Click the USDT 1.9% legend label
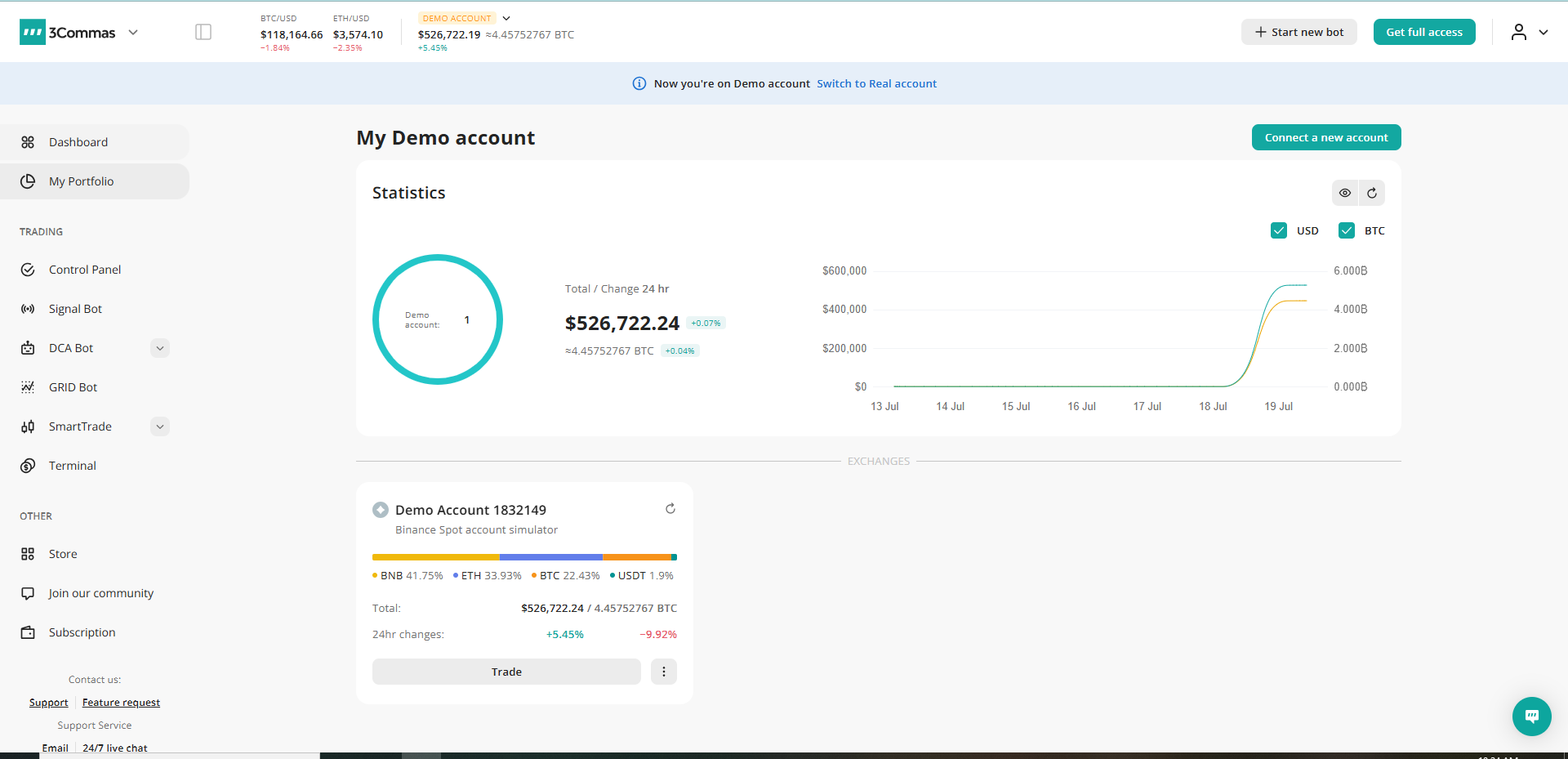Viewport: 1568px width, 759px height. click(x=642, y=576)
